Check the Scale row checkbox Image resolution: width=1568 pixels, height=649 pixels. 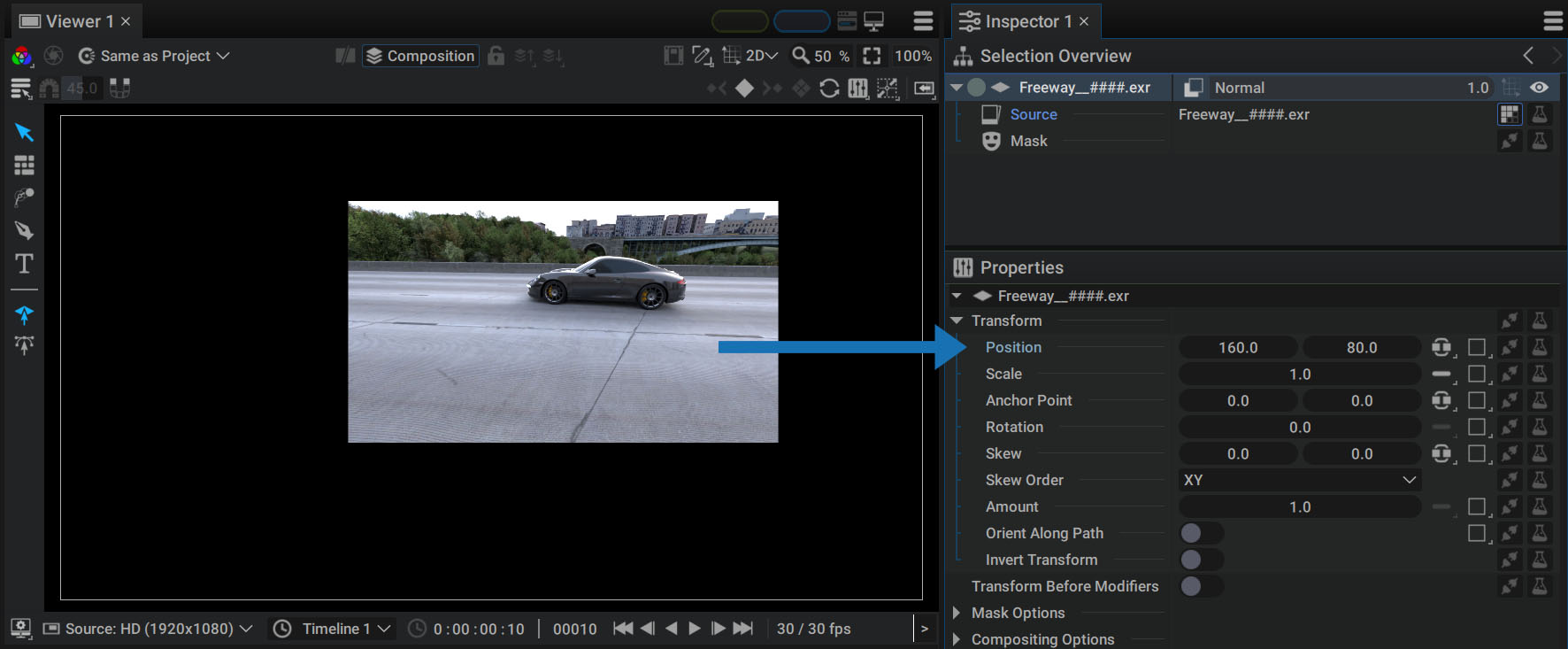(x=1477, y=375)
